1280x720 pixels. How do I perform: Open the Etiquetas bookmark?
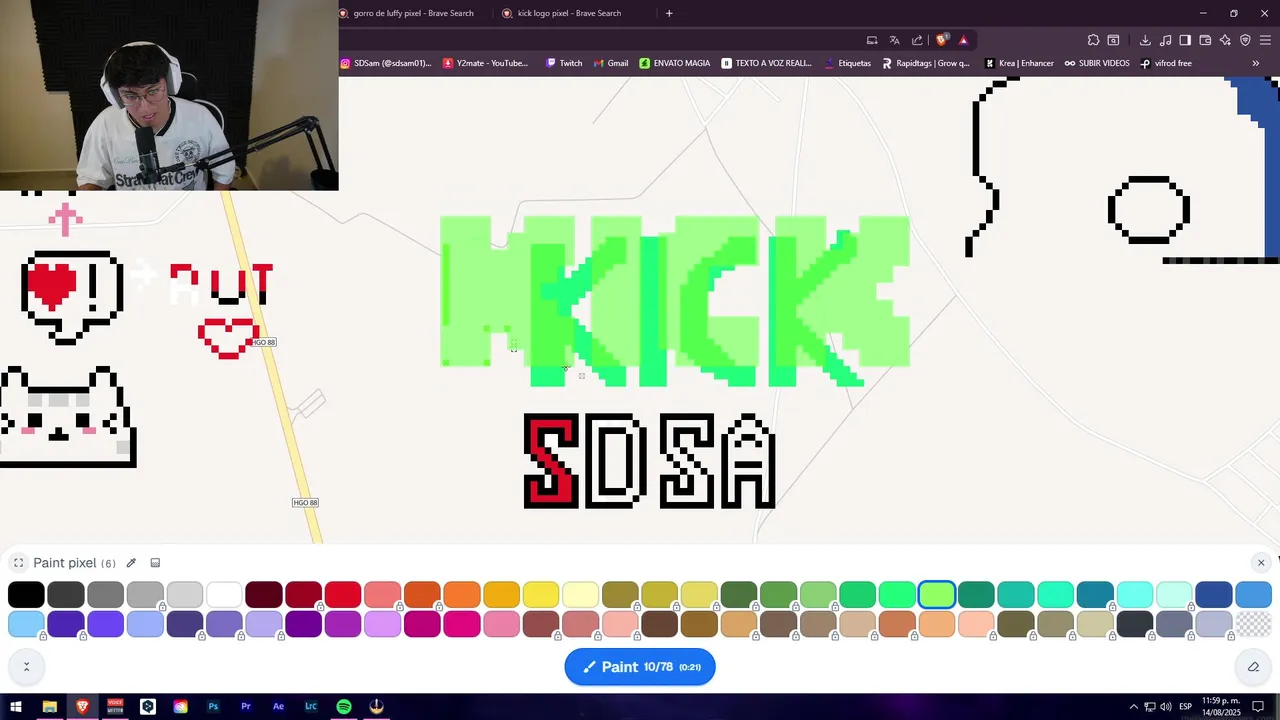847,63
